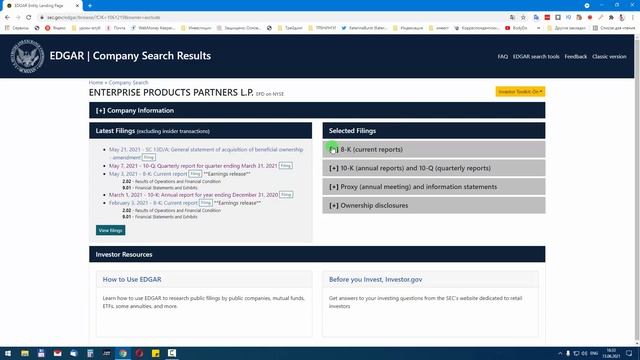Open the Инвестиции bookmark folder

(x=196, y=28)
